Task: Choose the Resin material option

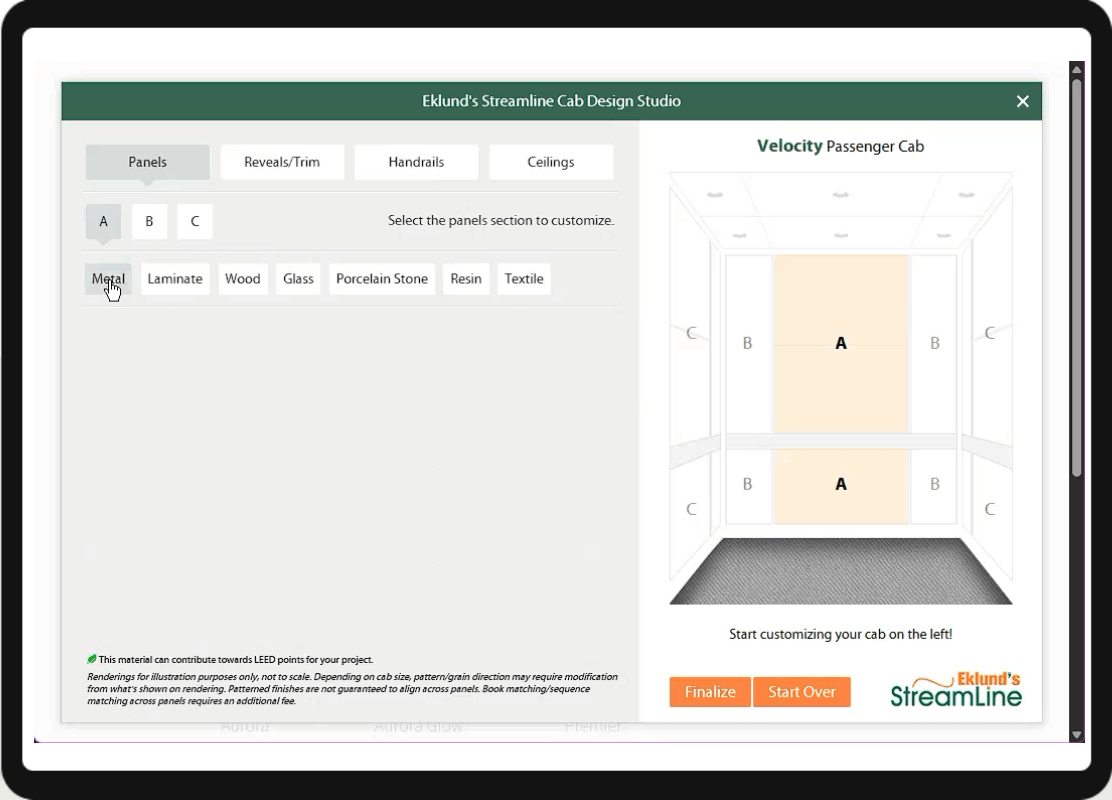Action: click(466, 279)
